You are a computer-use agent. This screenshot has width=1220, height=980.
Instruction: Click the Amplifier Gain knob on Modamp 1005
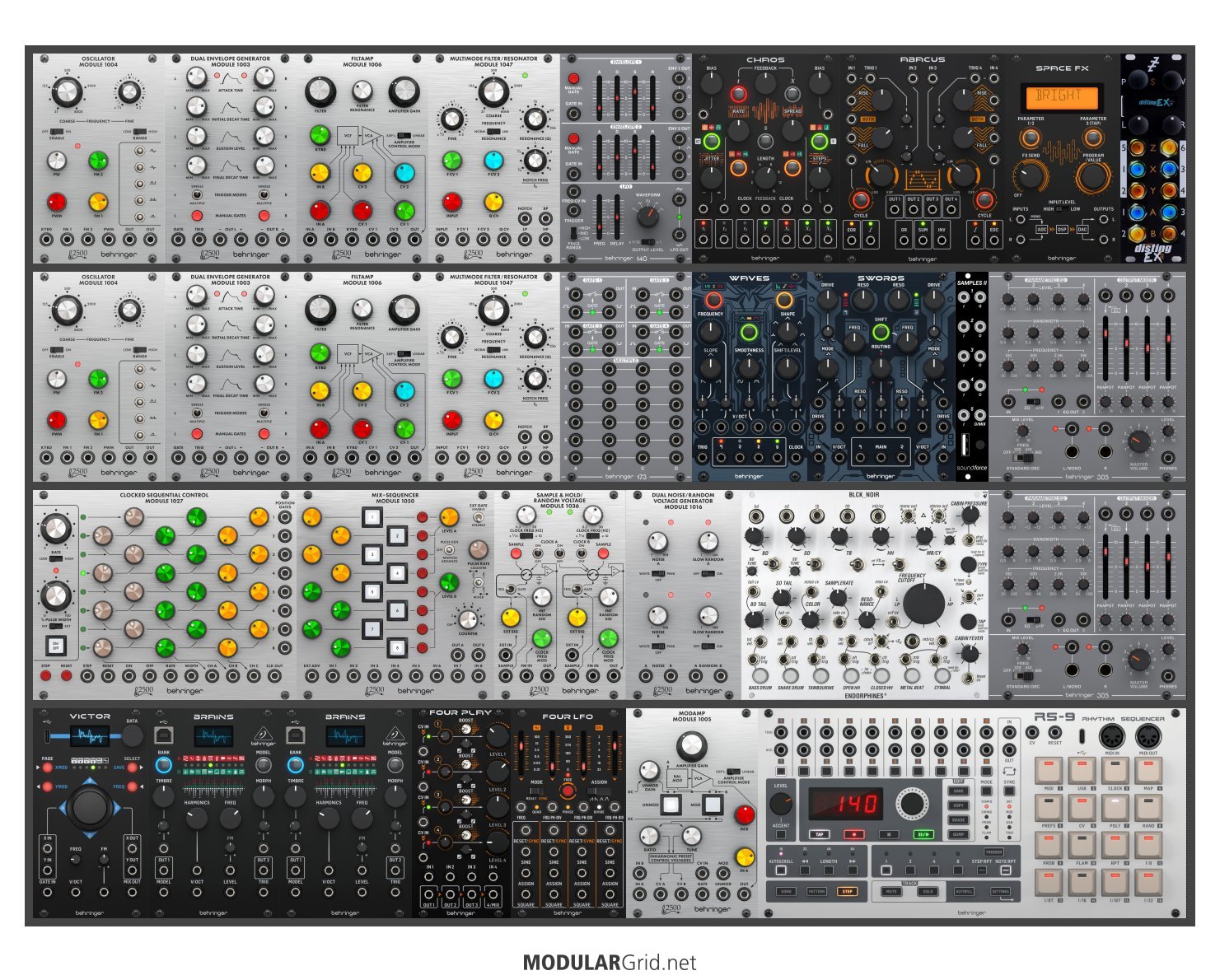point(692,745)
